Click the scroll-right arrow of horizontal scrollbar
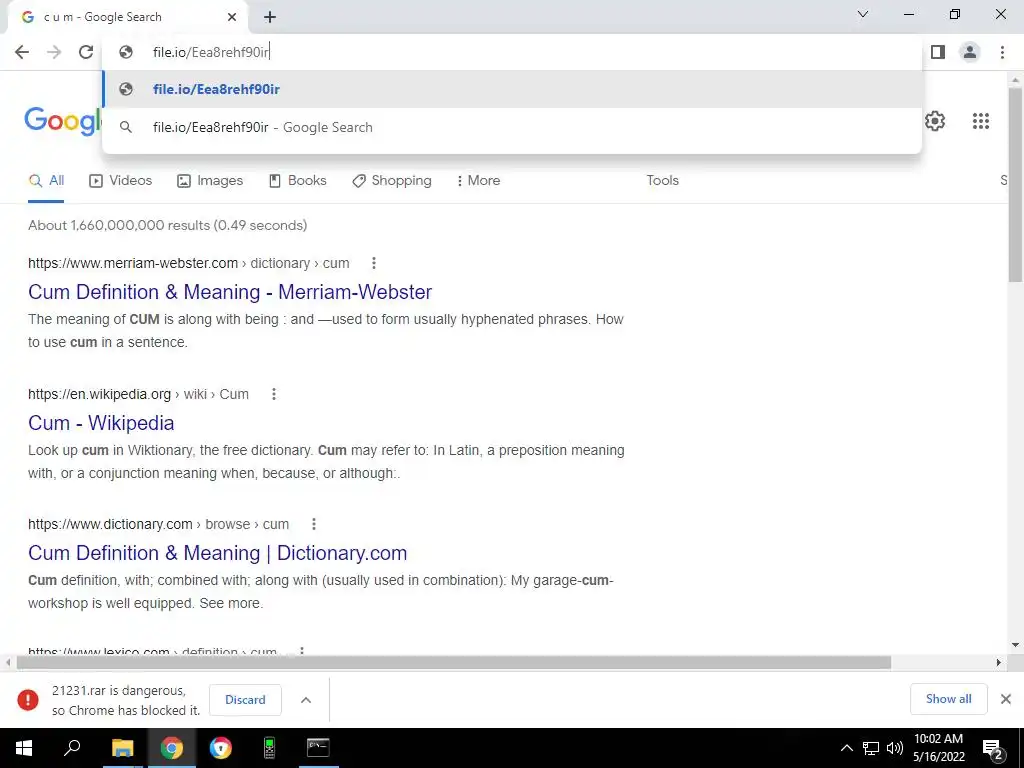Image resolution: width=1024 pixels, height=768 pixels. coord(999,663)
